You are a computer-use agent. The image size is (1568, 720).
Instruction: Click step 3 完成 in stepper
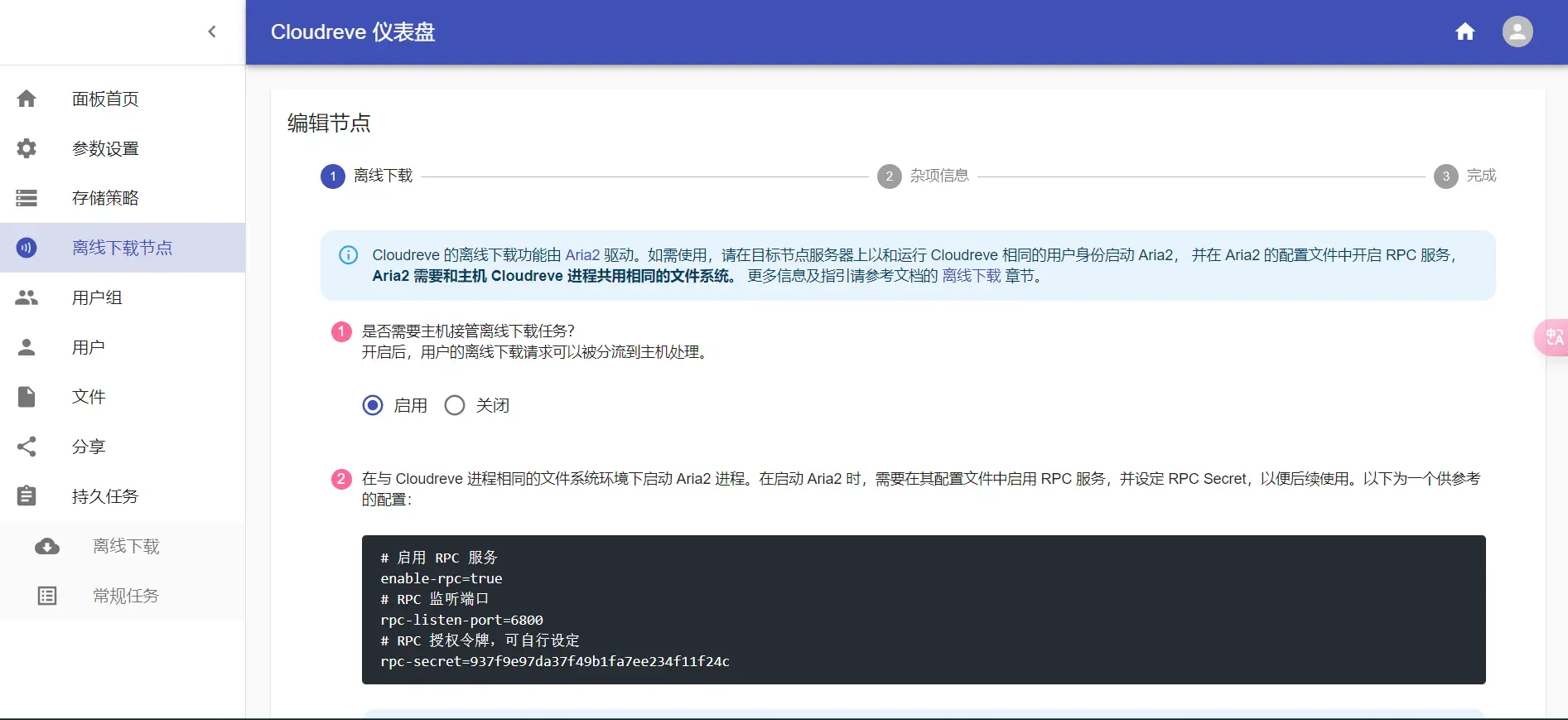(x=1465, y=176)
